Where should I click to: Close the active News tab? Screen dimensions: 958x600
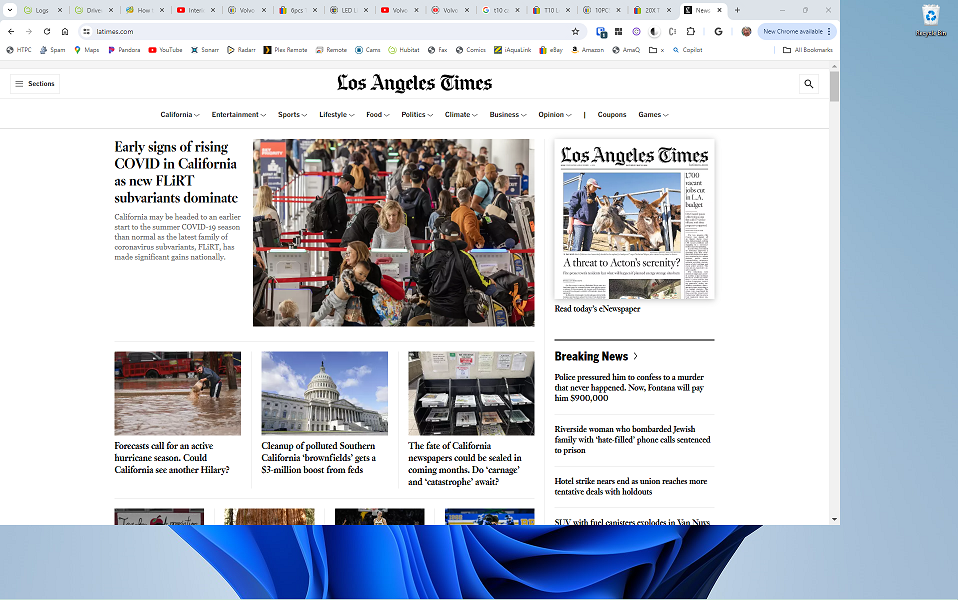pos(719,10)
